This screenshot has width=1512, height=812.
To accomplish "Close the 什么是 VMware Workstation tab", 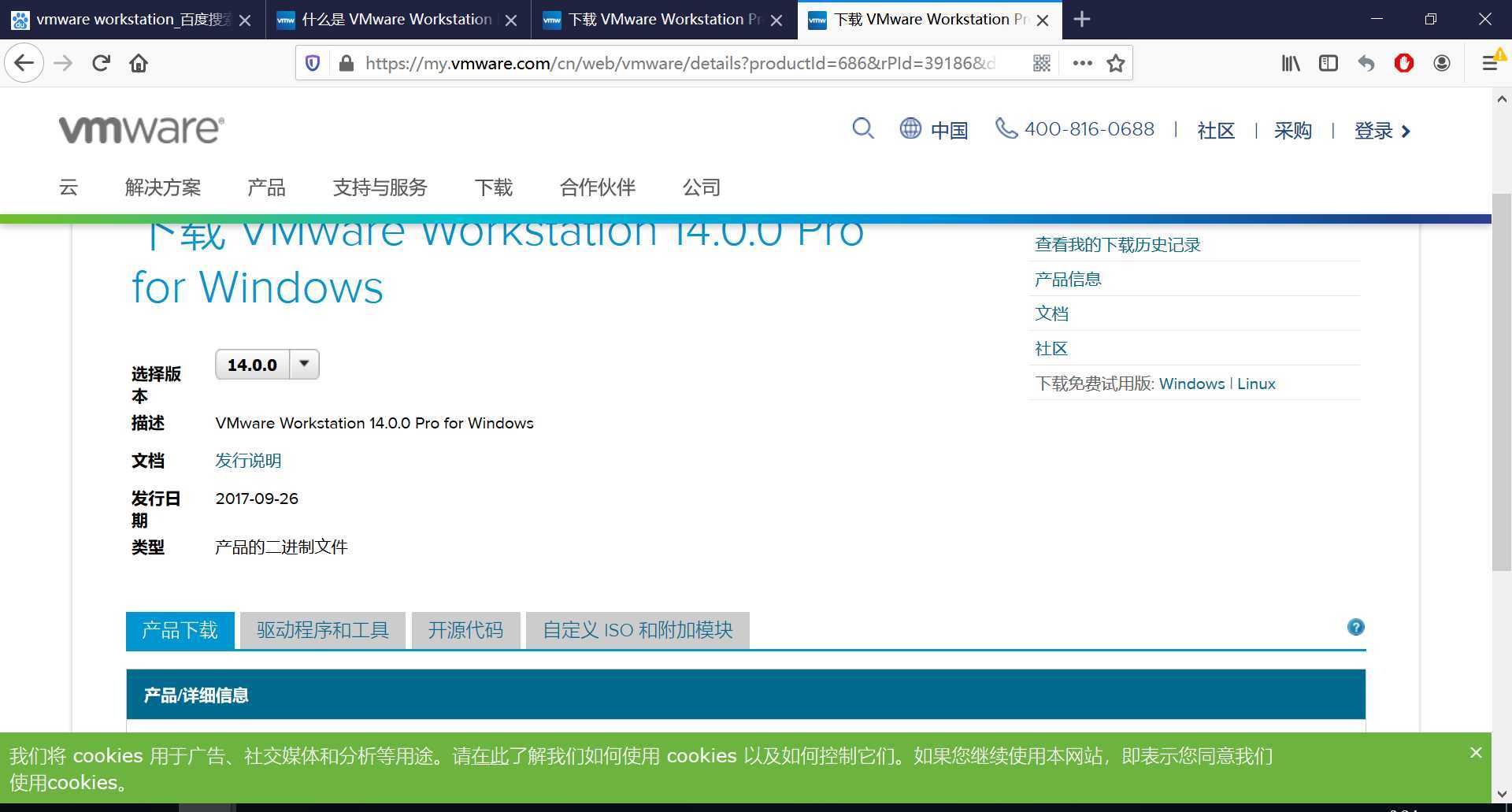I will 511,20.
